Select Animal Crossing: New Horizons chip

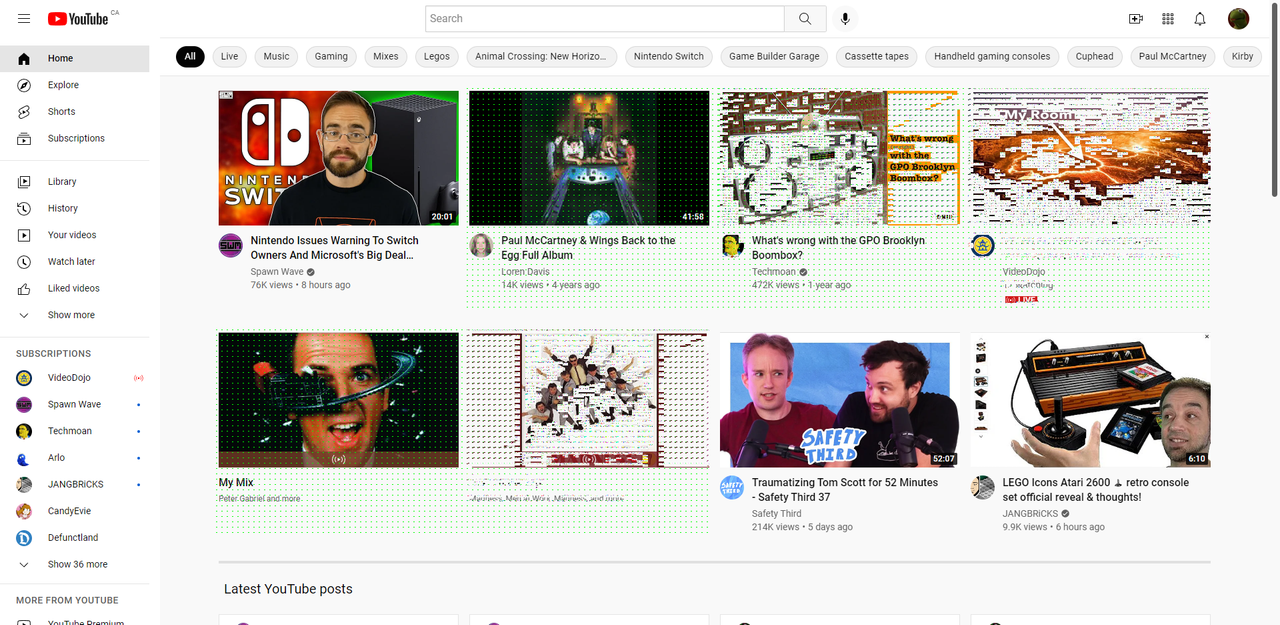541,56
